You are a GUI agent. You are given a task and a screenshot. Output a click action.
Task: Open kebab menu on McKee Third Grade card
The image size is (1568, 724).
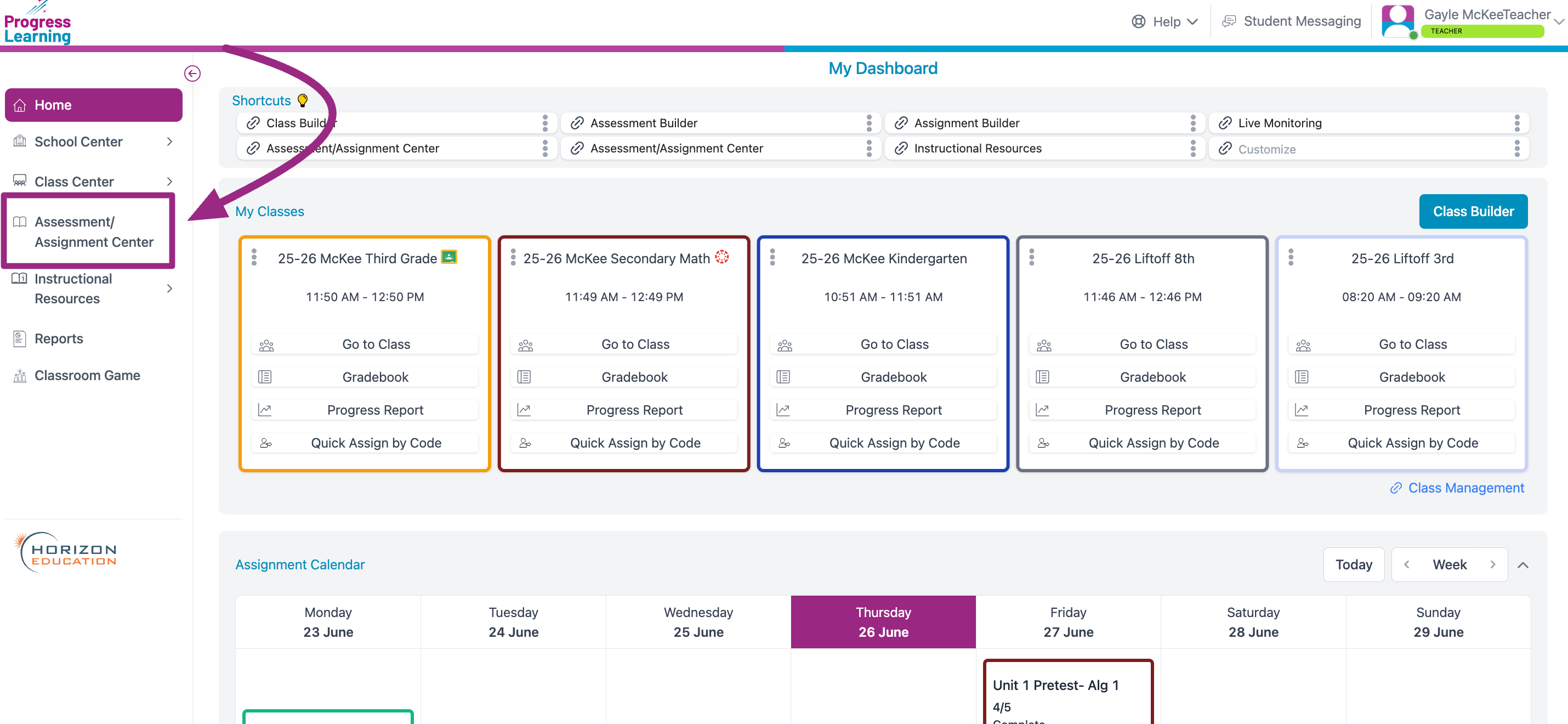tap(254, 258)
